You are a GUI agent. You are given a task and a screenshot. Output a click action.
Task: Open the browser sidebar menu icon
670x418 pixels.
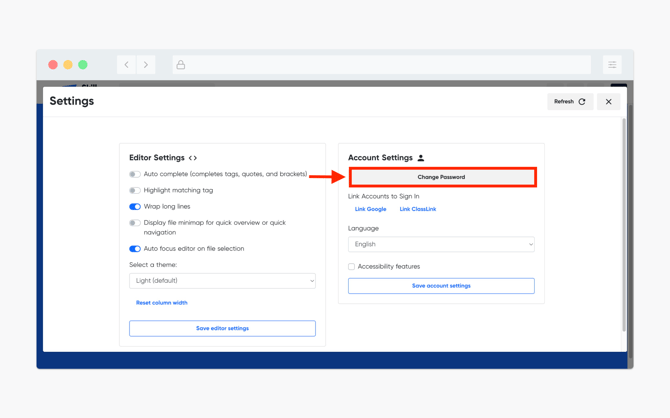coord(612,65)
